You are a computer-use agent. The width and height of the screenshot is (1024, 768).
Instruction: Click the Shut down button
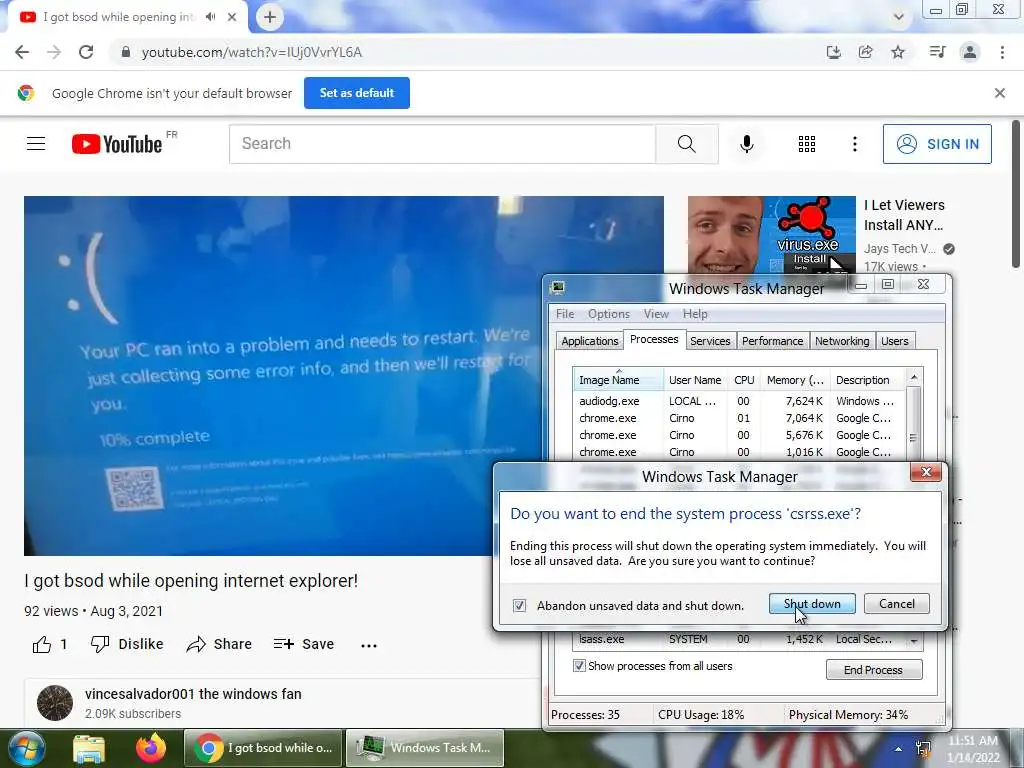tap(812, 603)
